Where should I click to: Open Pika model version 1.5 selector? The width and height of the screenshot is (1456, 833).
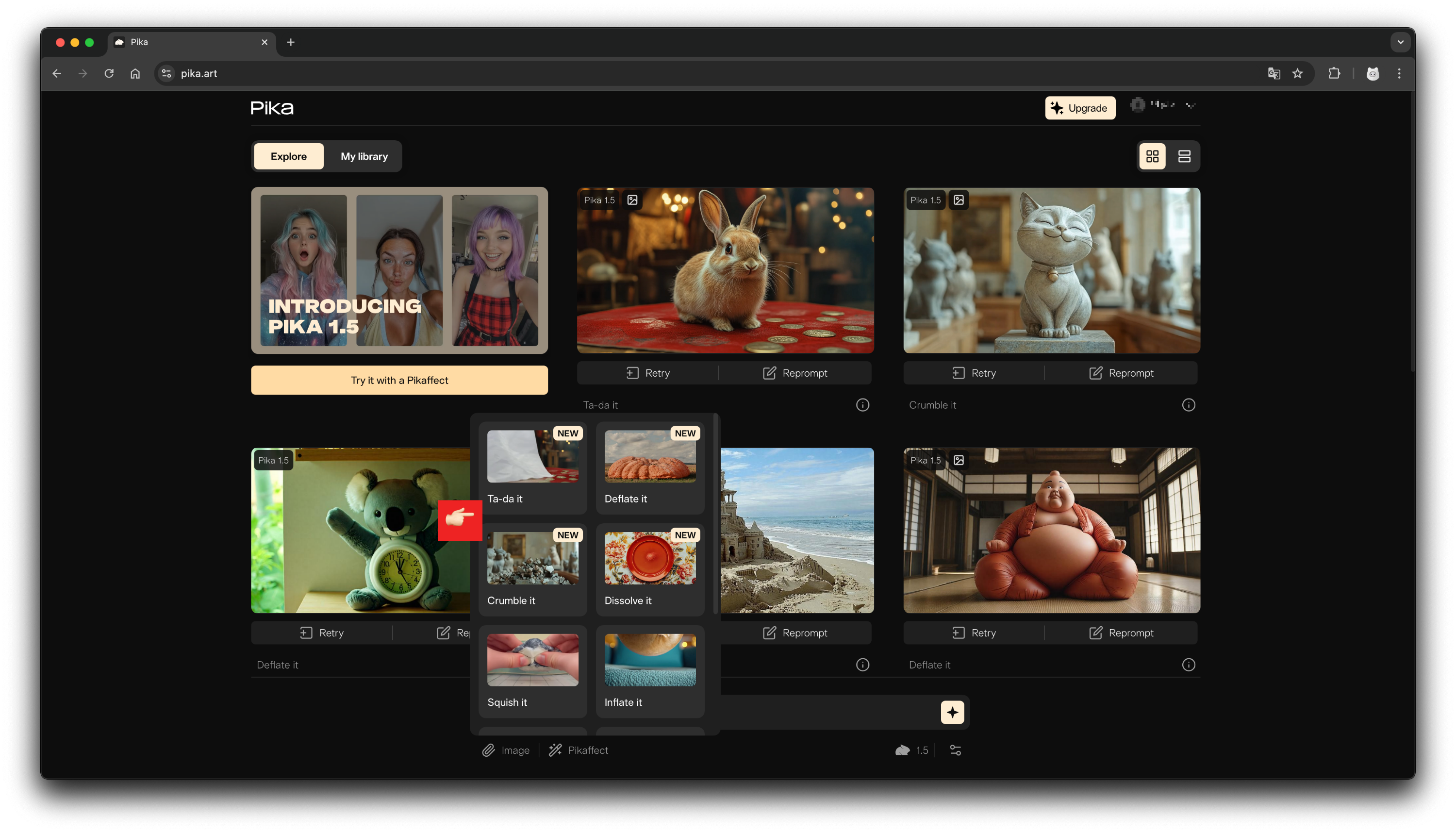[x=912, y=750]
